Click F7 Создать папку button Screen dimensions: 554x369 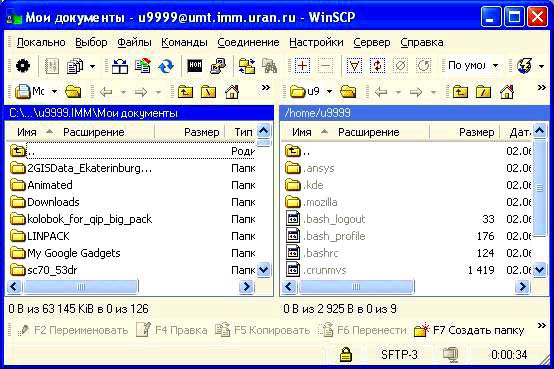[469, 330]
